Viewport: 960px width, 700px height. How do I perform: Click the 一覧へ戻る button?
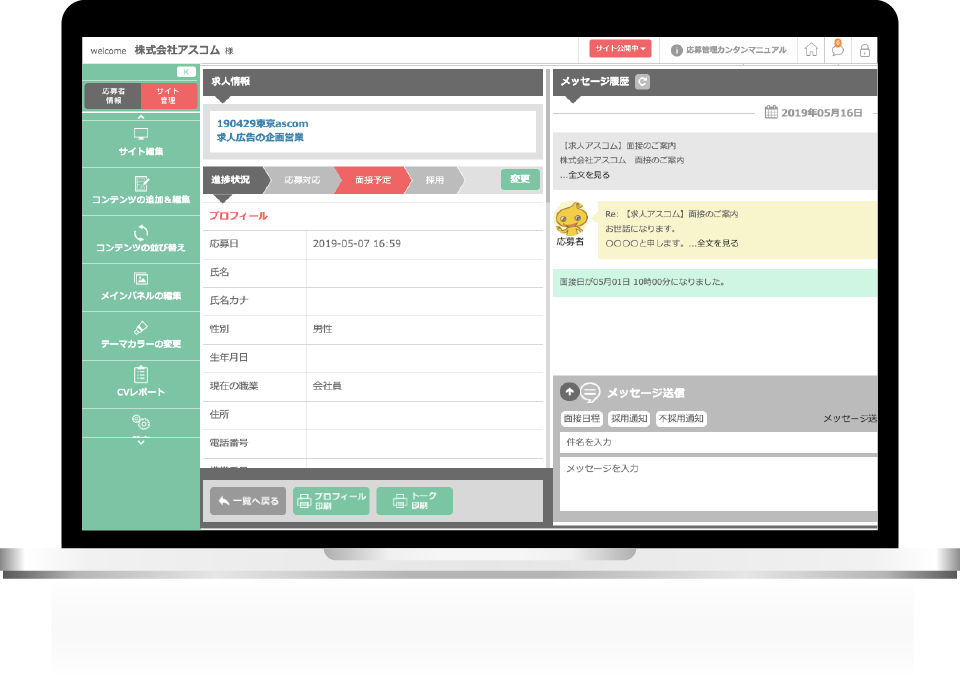coord(248,501)
